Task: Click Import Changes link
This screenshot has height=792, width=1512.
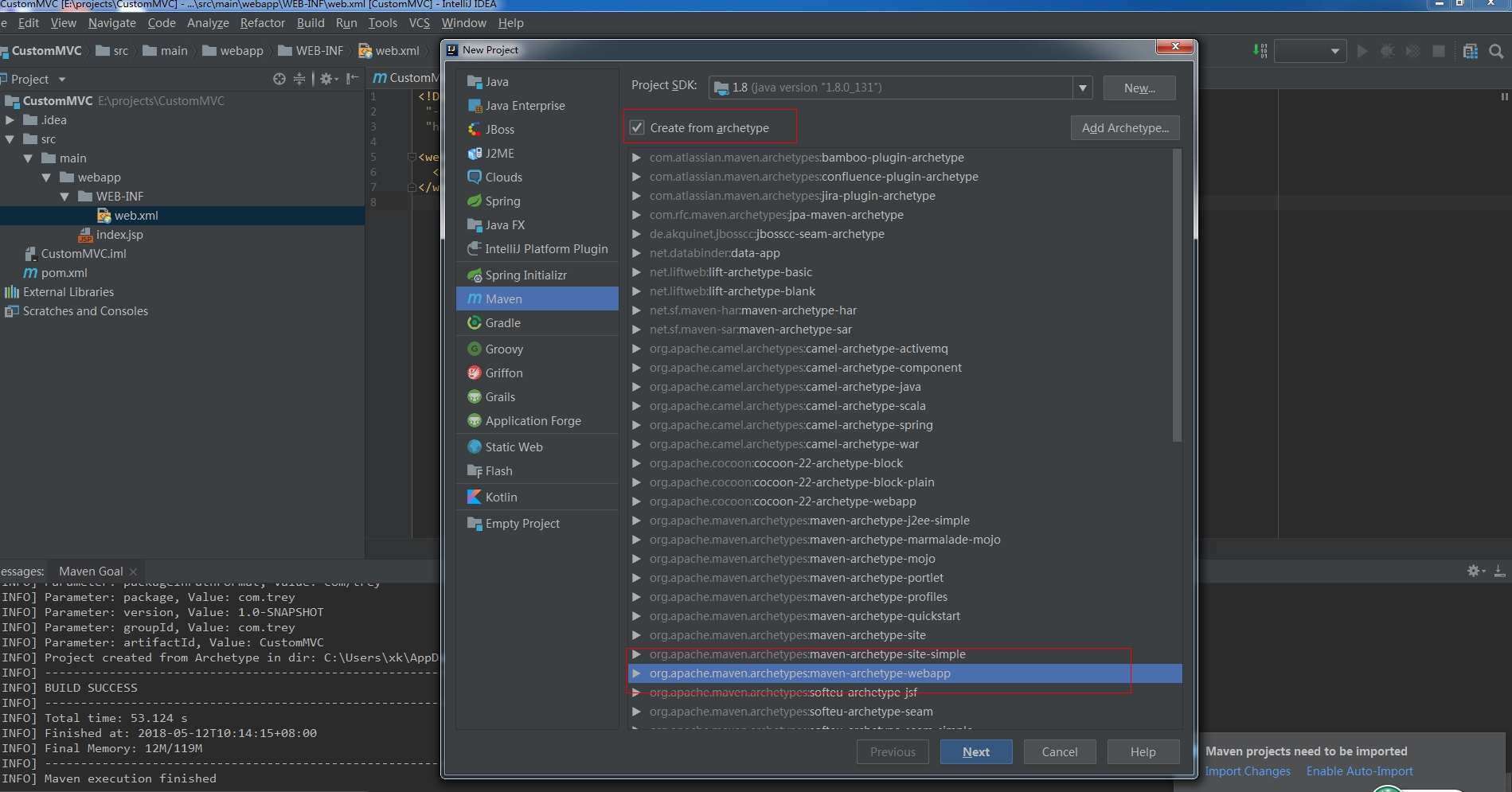Action: pos(1248,771)
